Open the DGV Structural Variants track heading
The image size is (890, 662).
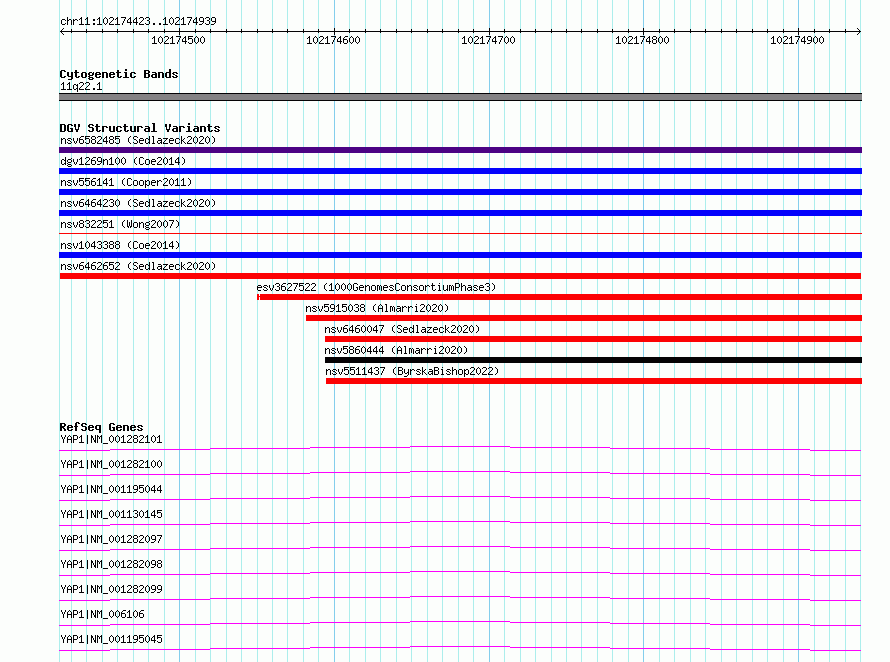[x=140, y=128]
